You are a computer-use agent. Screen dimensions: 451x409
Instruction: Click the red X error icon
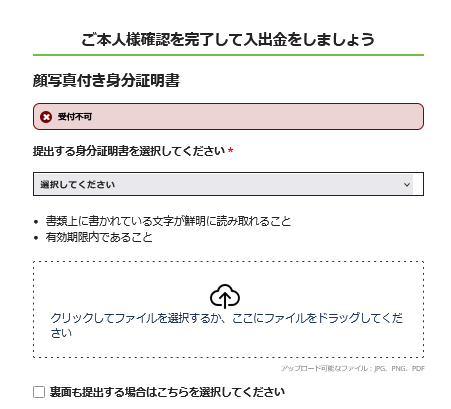coord(46,117)
